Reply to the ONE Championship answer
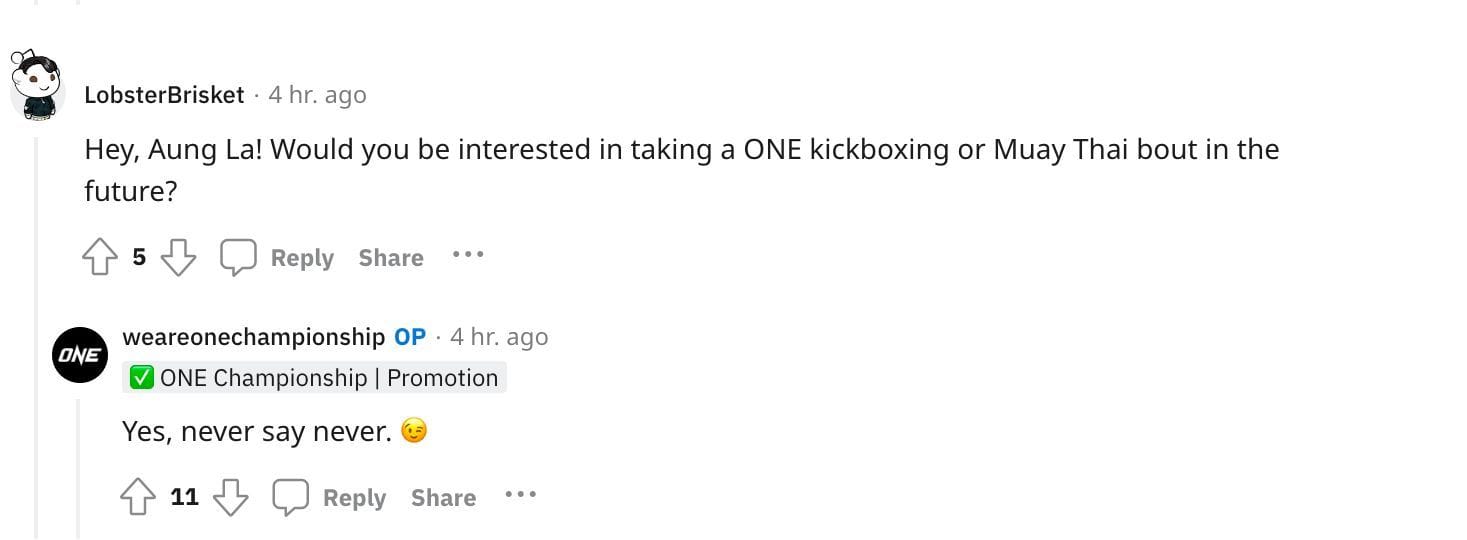 (354, 497)
